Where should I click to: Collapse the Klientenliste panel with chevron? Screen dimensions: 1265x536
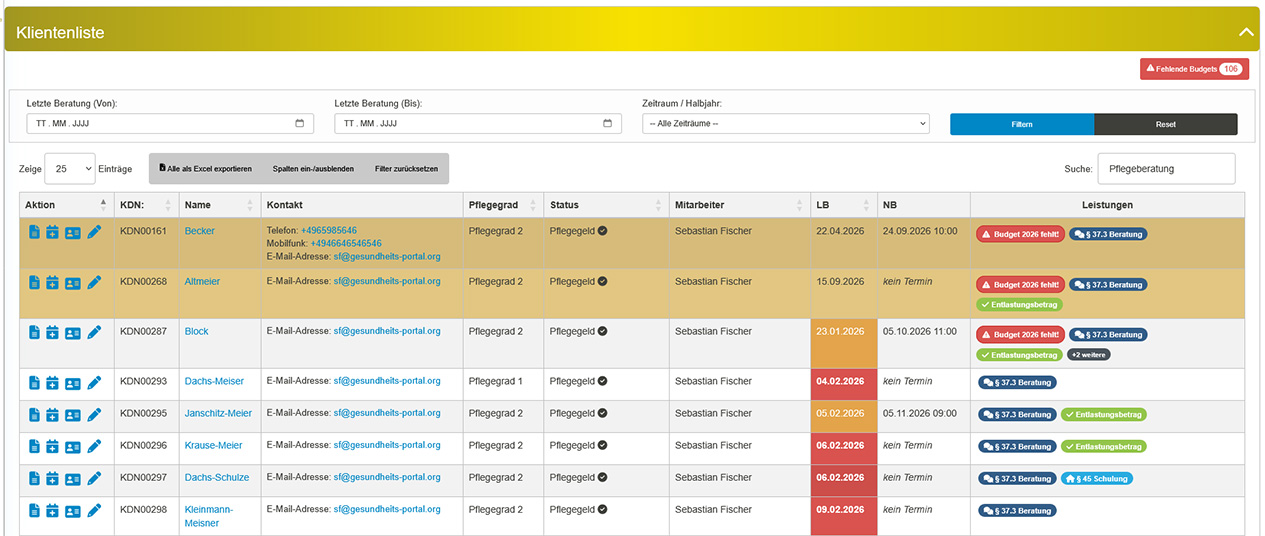[x=1246, y=32]
